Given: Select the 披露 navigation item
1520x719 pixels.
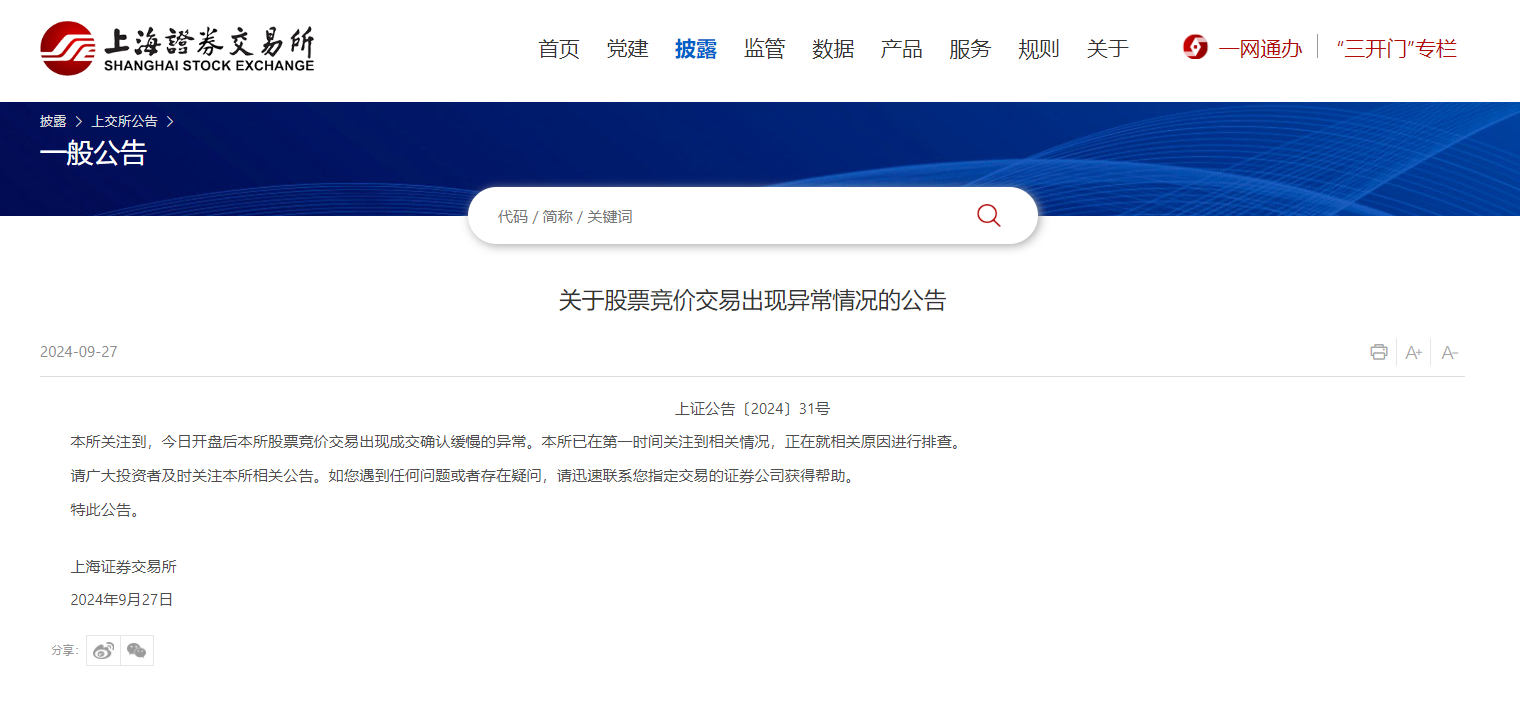Looking at the screenshot, I should [696, 49].
